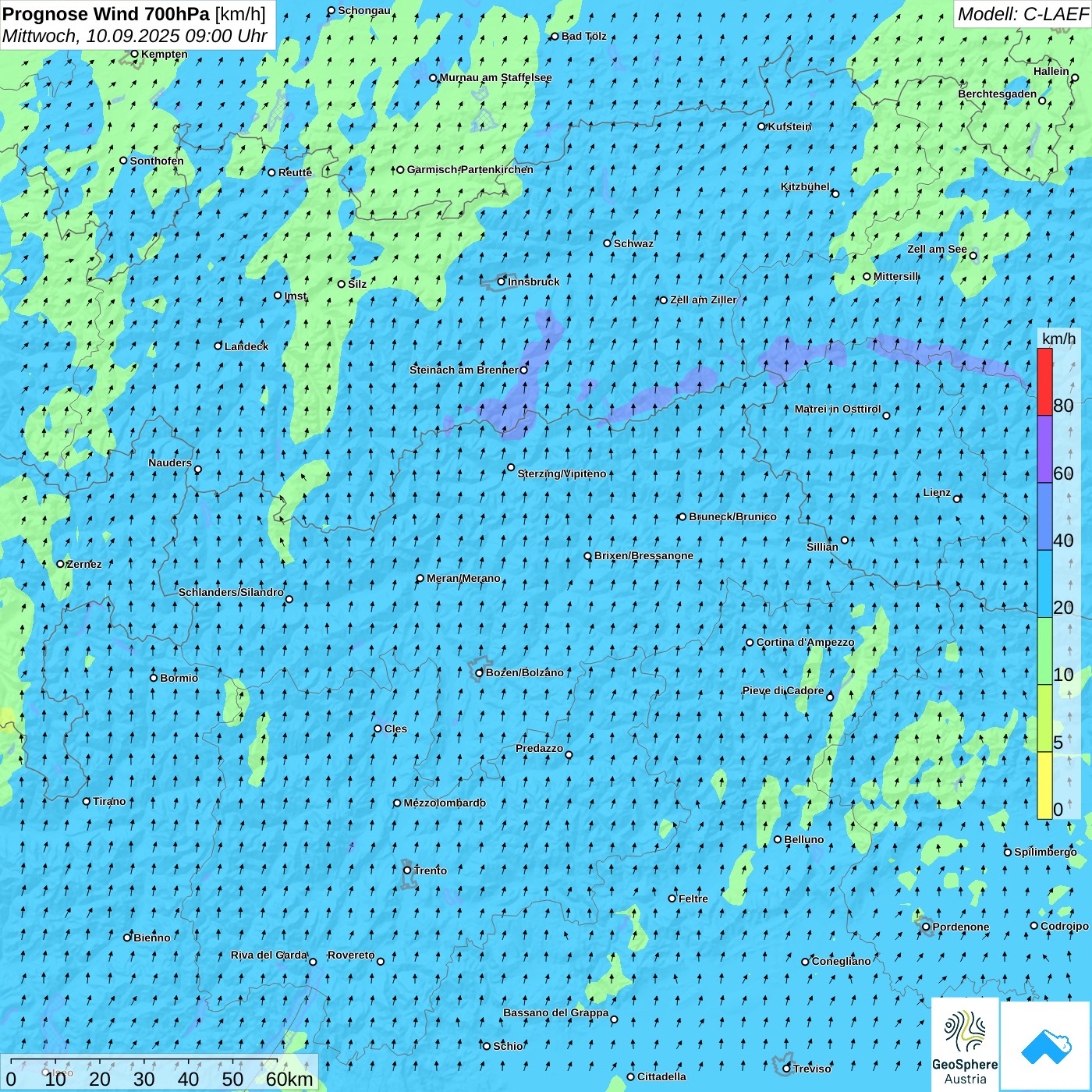Click the 'Steinach am Brenner' label

[463, 370]
